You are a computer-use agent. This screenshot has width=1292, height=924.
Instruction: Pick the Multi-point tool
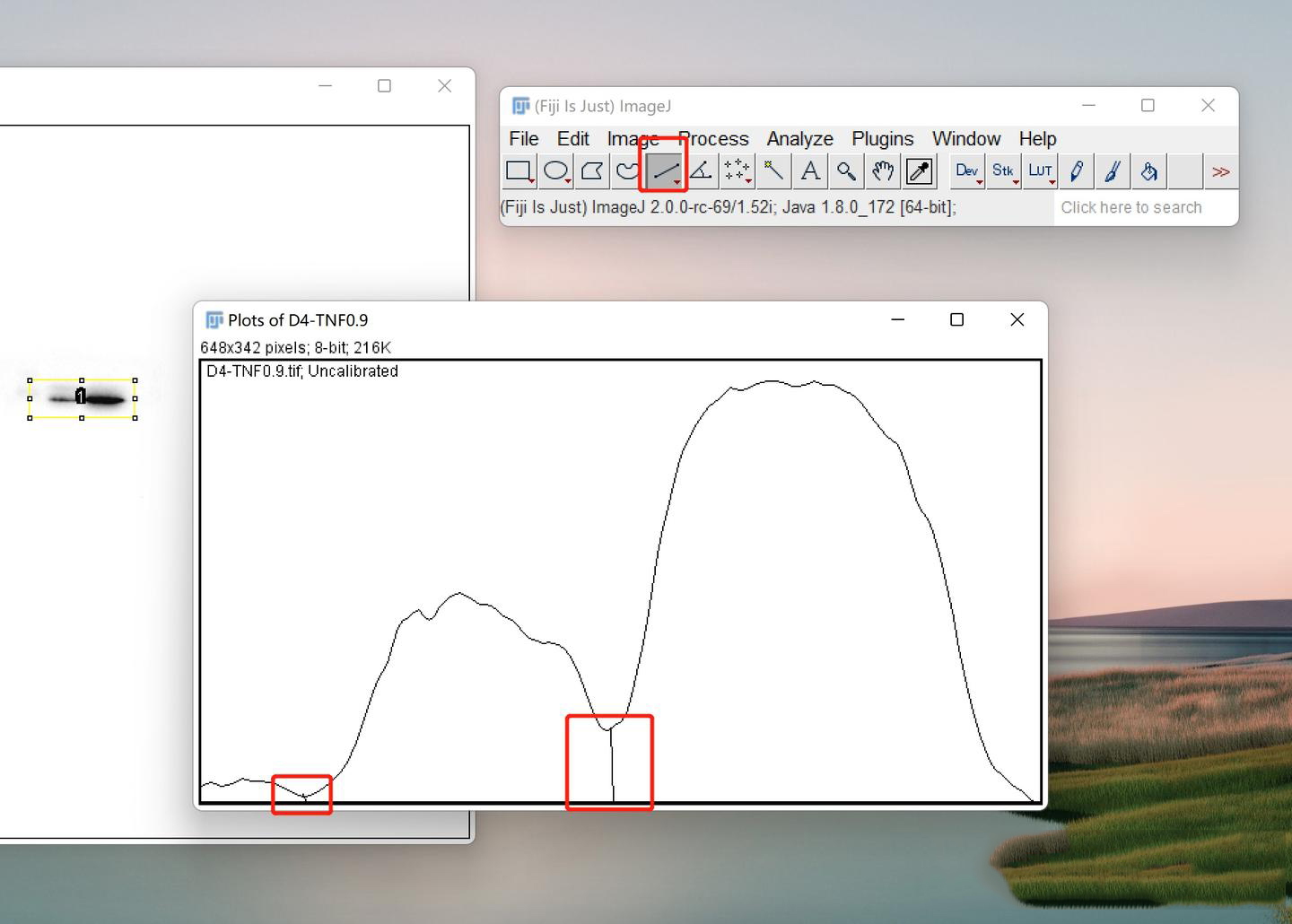click(737, 171)
